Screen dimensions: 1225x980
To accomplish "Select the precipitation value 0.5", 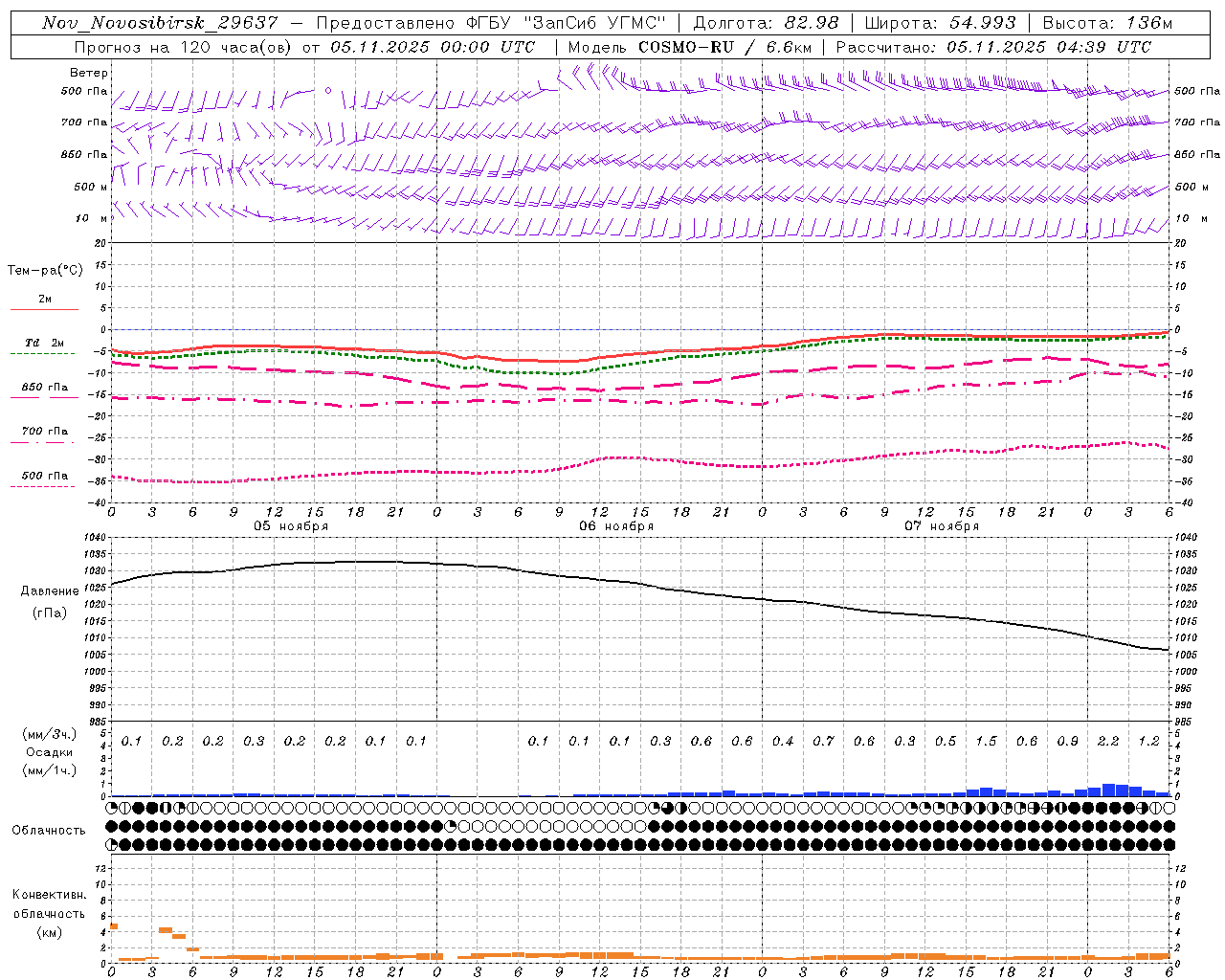I will (946, 741).
